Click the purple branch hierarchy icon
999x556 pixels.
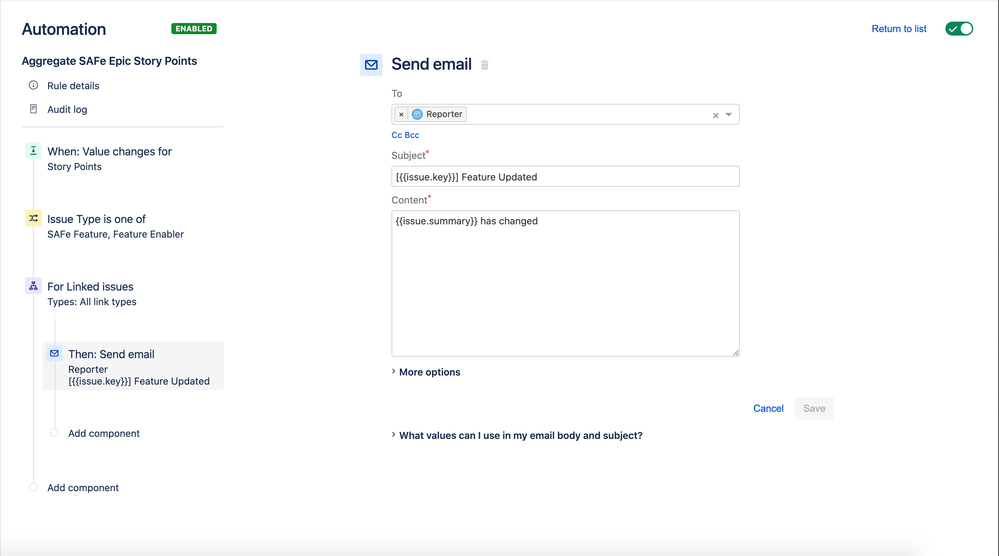[x=33, y=285]
